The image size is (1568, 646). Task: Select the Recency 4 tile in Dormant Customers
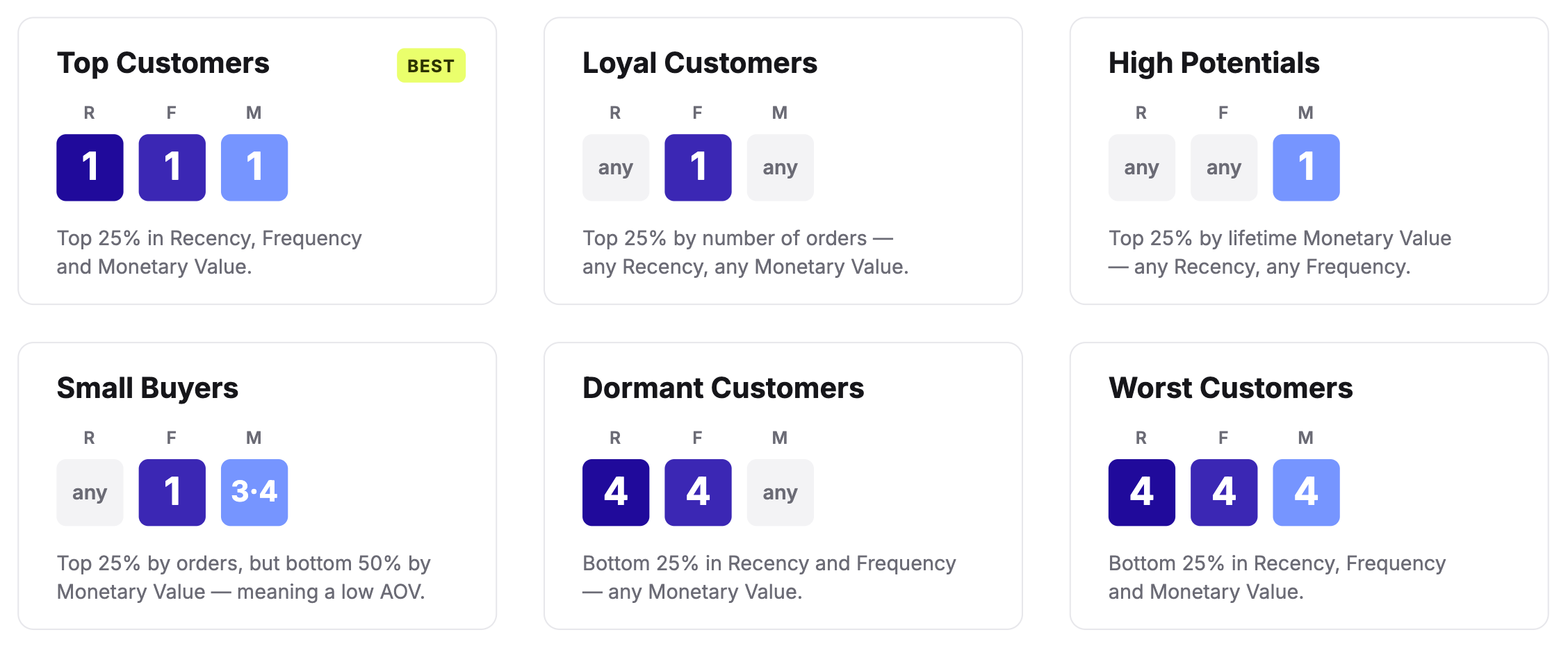pos(616,492)
